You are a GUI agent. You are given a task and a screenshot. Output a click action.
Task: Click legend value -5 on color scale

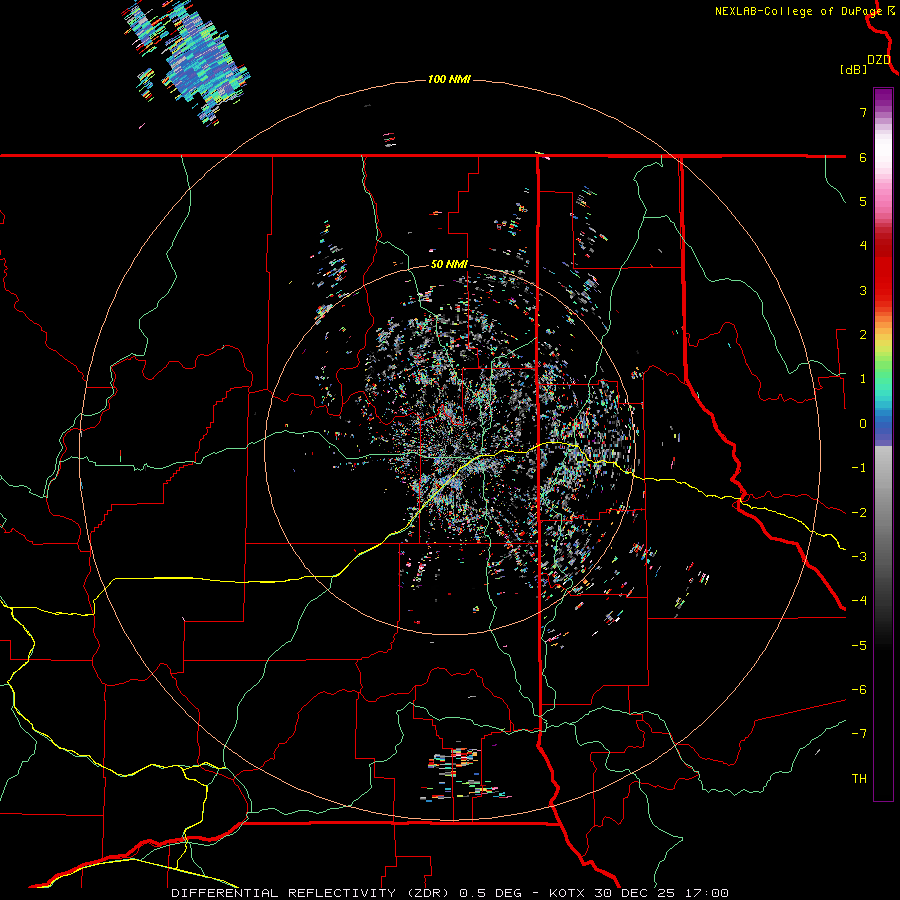coord(859,646)
